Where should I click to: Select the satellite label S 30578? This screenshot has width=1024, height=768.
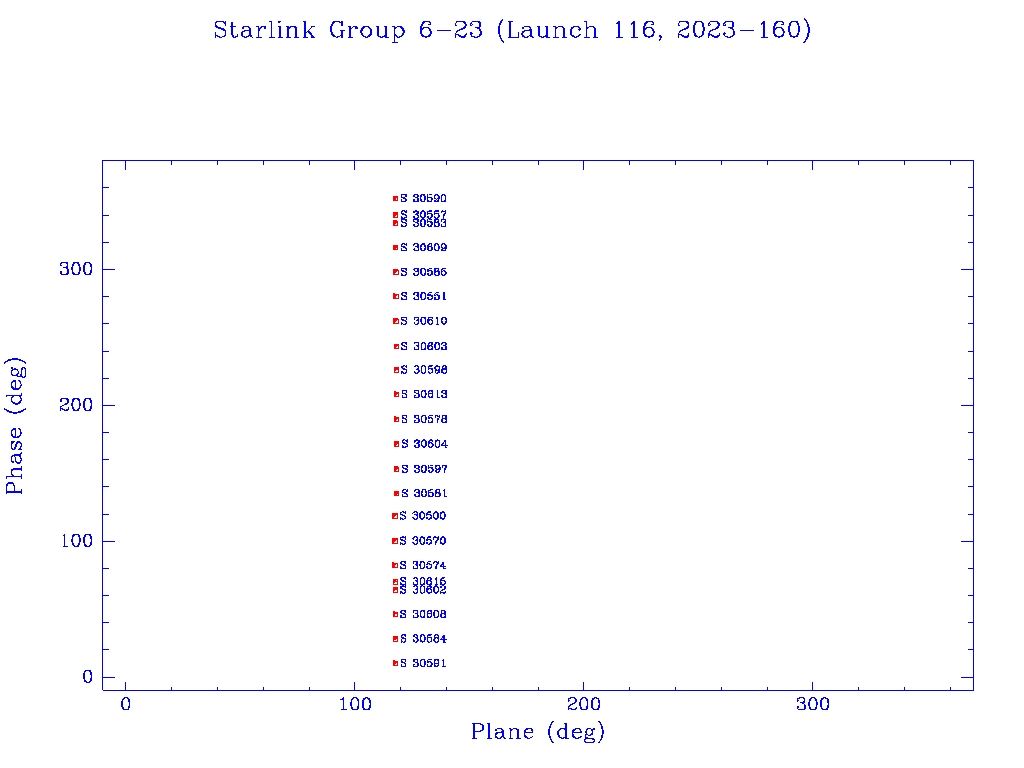424,419
